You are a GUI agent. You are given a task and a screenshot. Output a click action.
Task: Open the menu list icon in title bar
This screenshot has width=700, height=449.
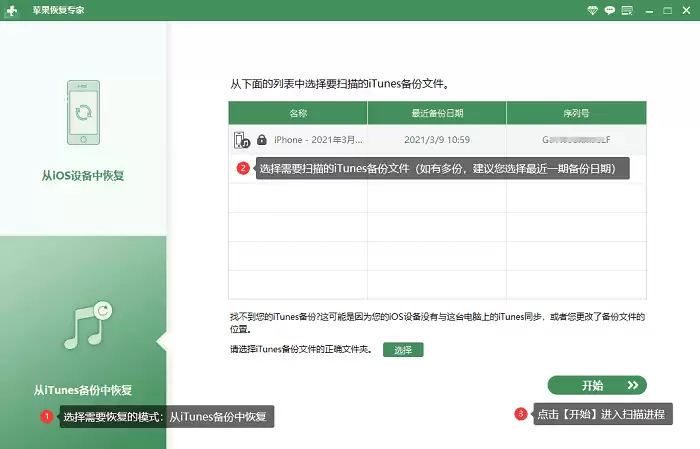(627, 10)
